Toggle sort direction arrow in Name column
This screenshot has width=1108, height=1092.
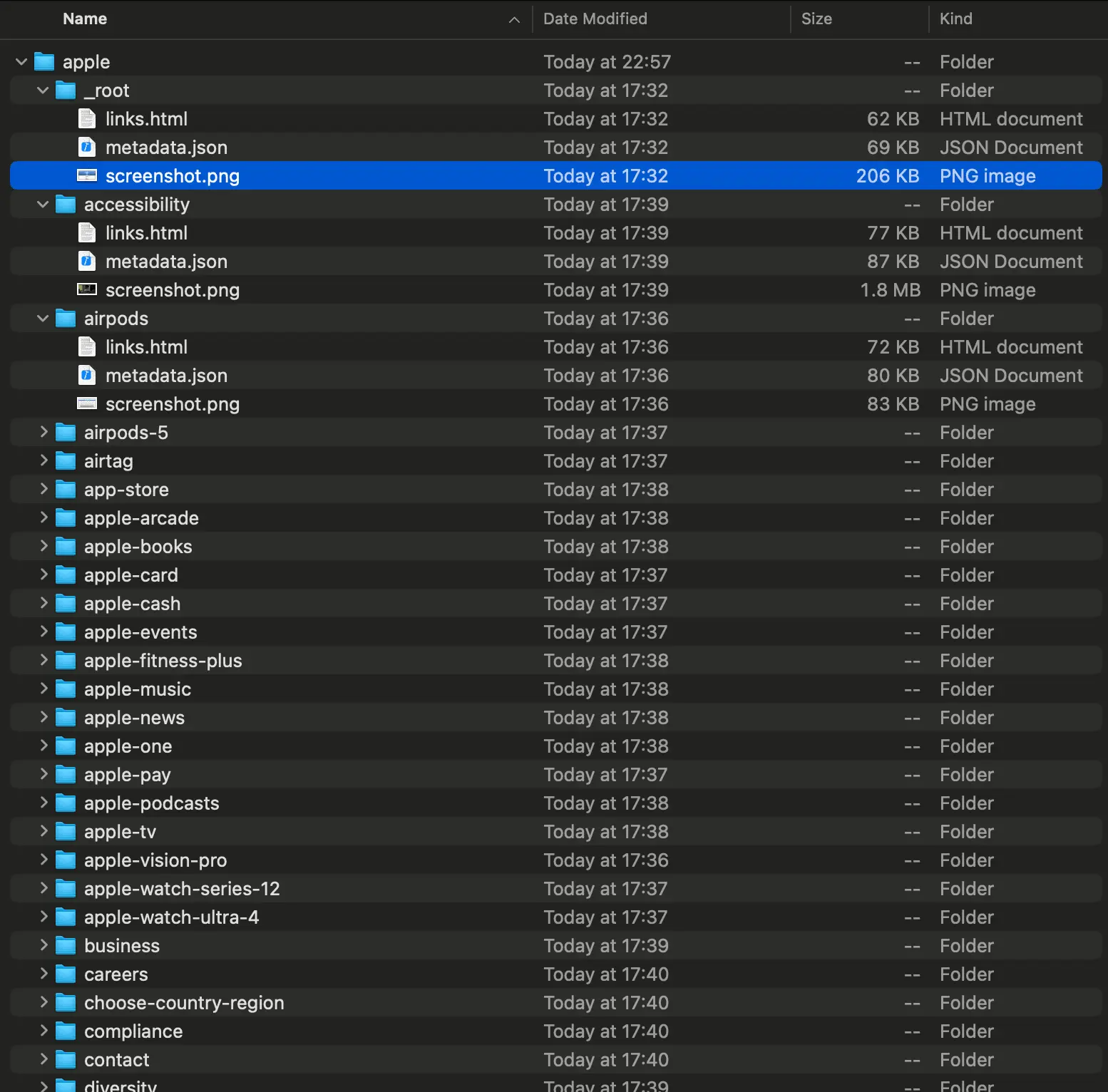(514, 20)
